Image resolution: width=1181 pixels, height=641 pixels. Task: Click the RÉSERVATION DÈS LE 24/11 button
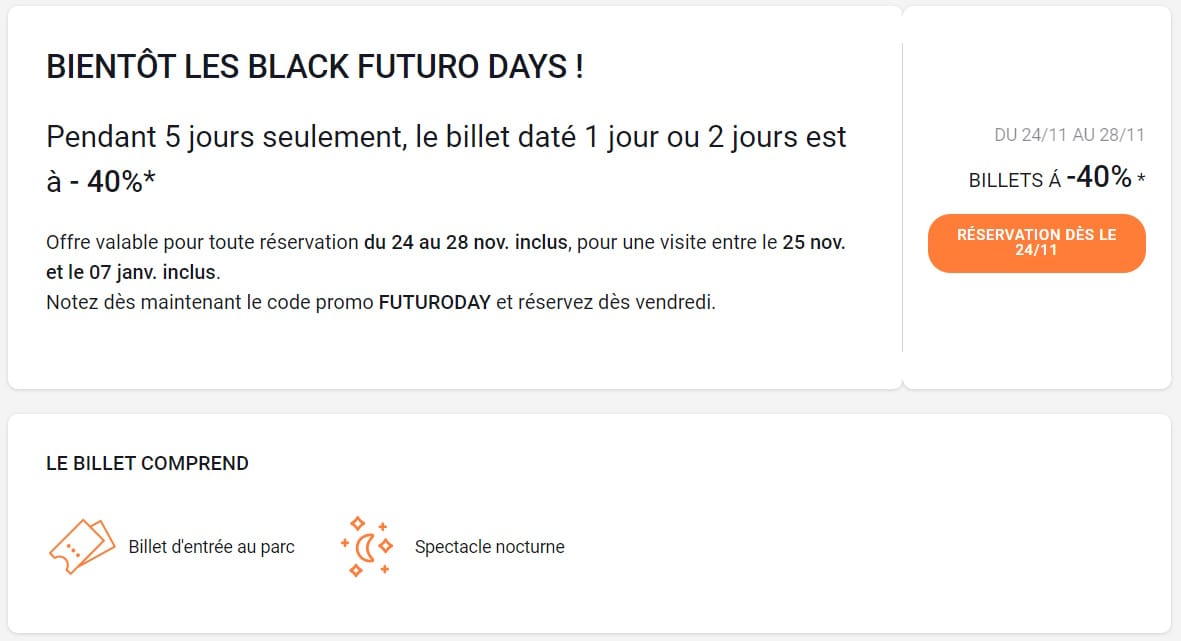tap(1036, 242)
